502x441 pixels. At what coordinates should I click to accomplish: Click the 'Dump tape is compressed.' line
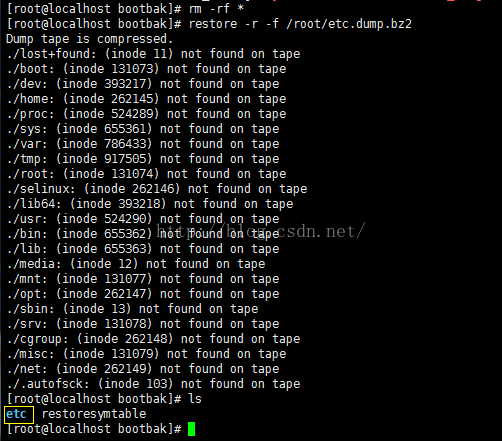coord(90,39)
